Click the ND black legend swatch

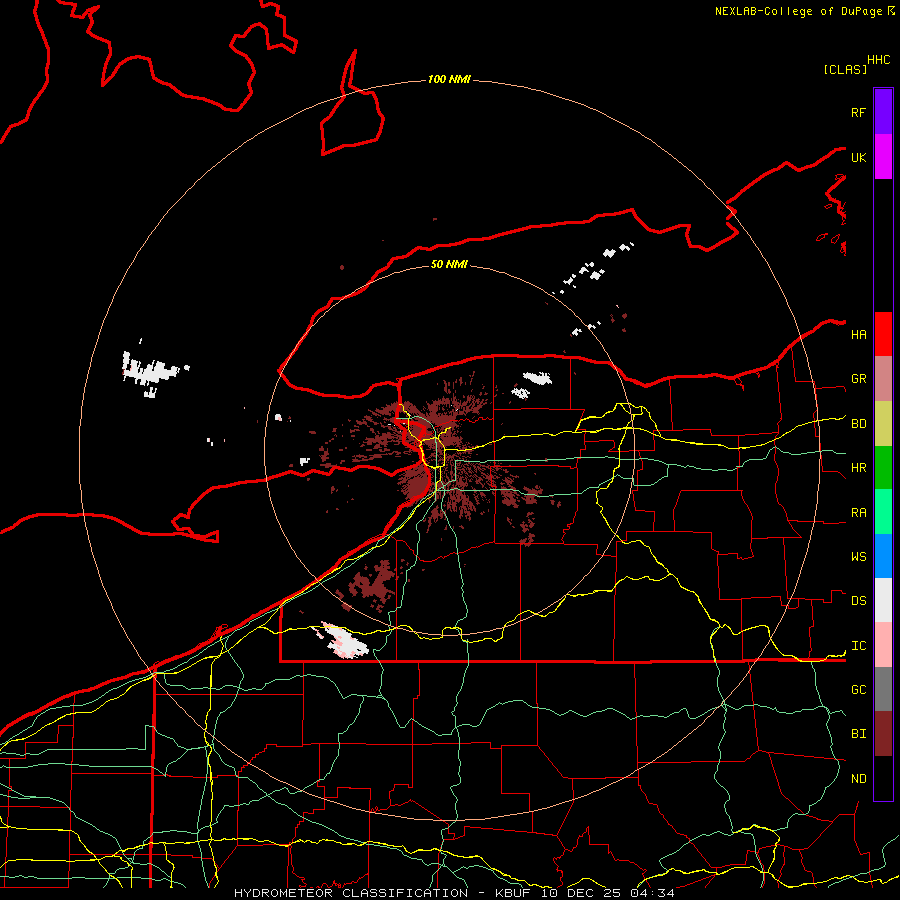pyautogui.click(x=883, y=778)
